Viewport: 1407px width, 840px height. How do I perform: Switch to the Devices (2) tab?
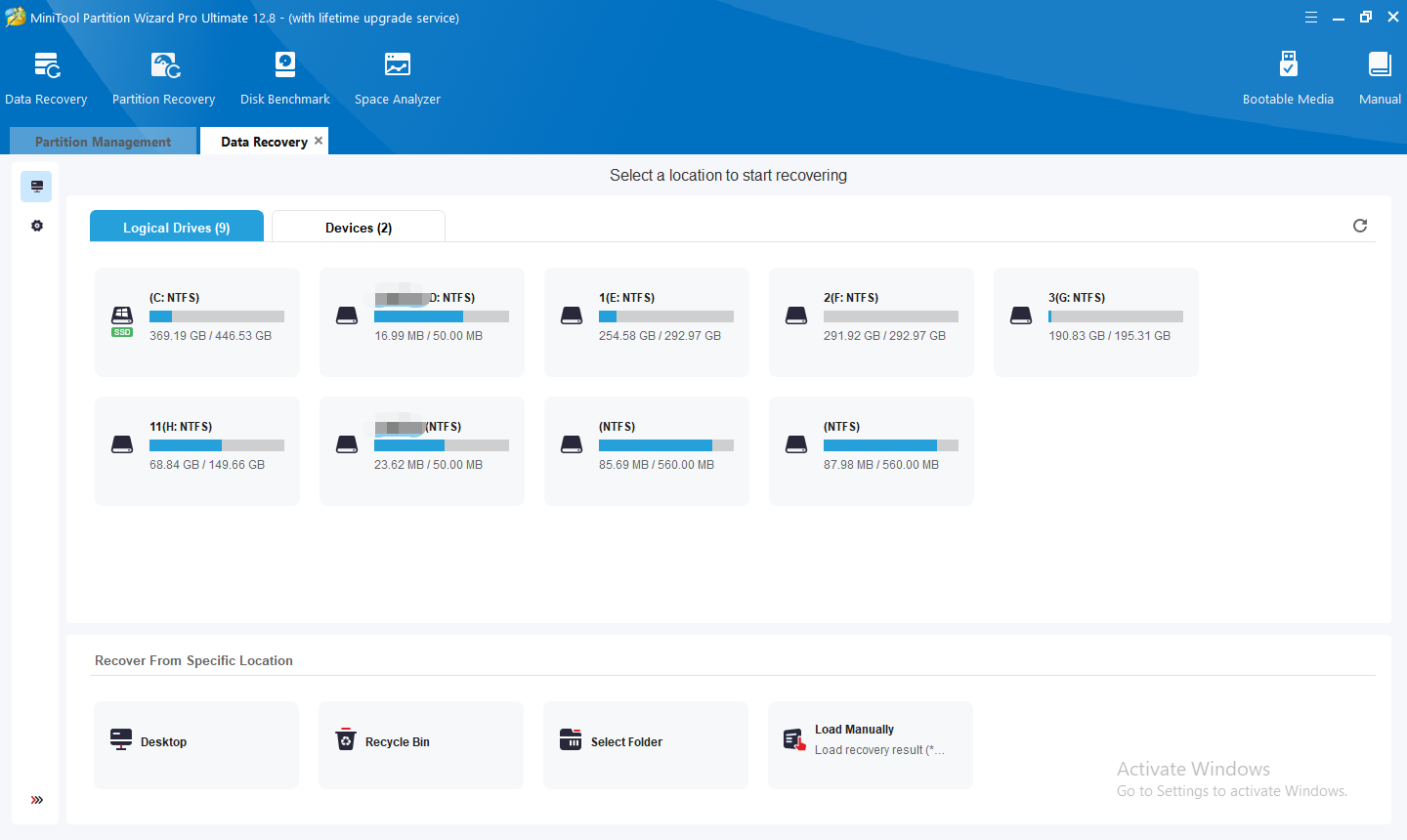click(358, 228)
